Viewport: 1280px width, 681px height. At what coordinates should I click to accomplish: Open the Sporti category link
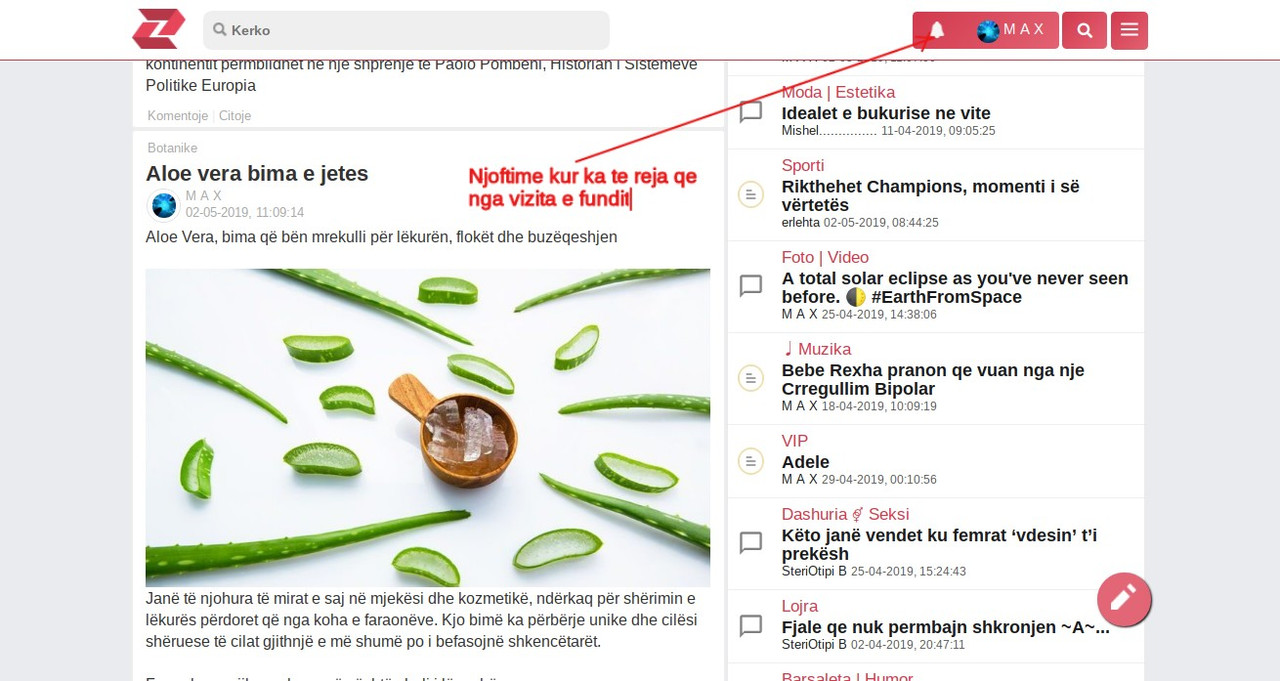(803, 166)
